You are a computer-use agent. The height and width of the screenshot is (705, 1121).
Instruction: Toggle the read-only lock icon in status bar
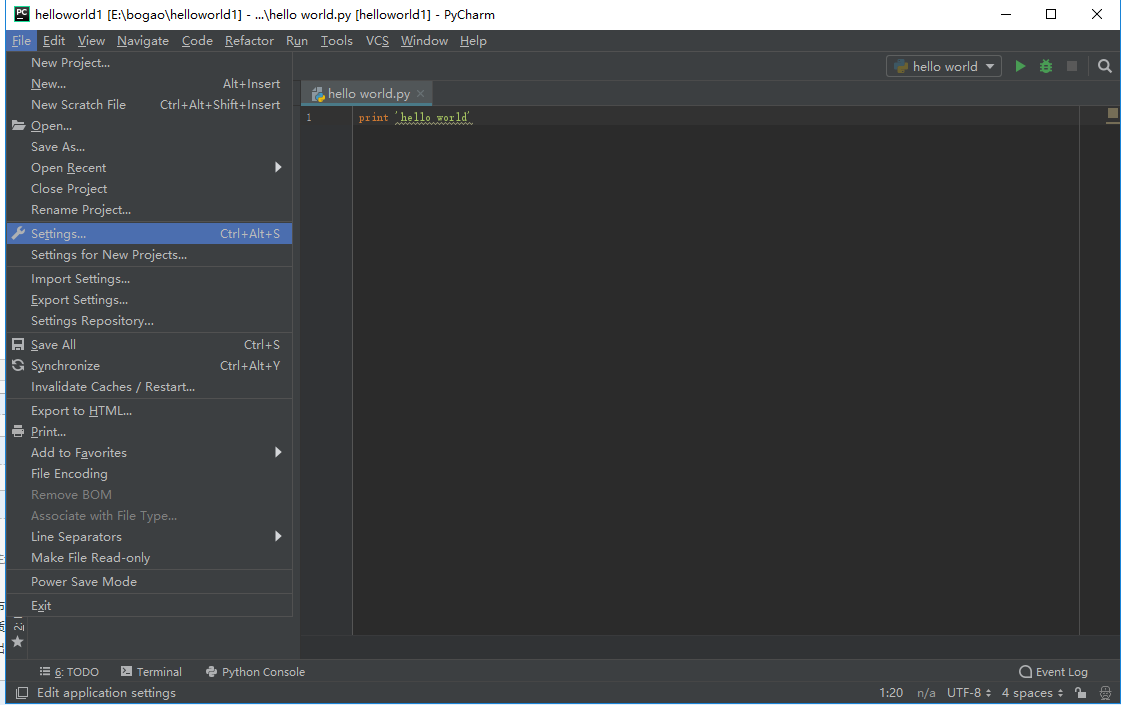pos(1081,693)
